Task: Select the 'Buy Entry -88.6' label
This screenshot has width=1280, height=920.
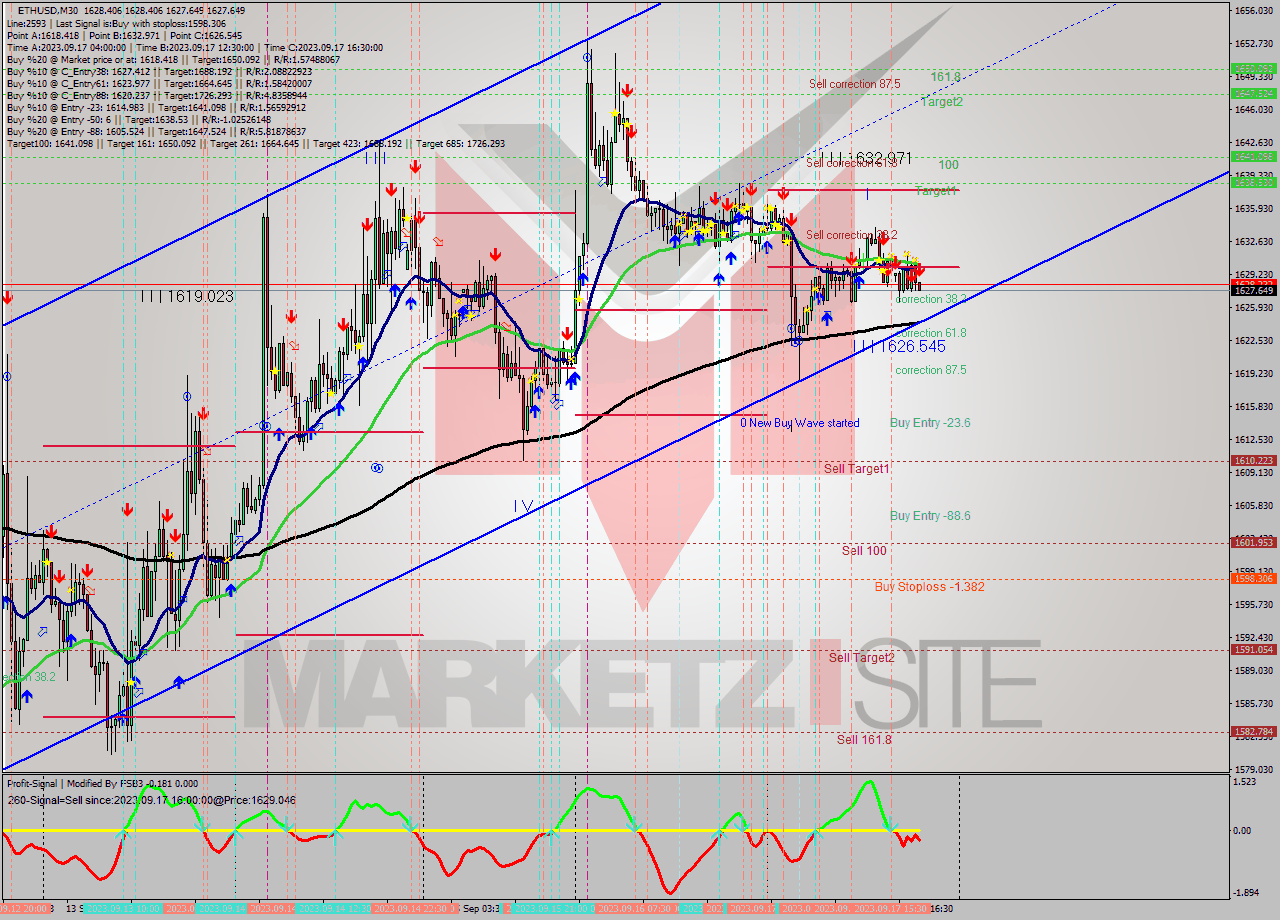Action: coord(930,516)
